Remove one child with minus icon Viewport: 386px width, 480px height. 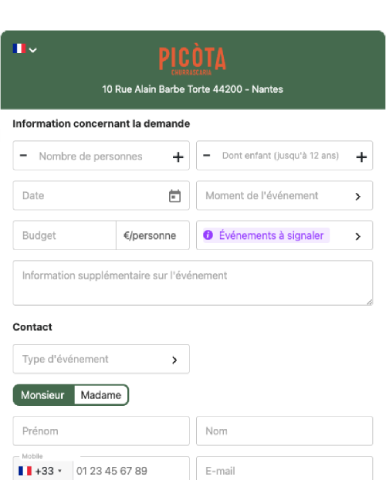click(207, 155)
